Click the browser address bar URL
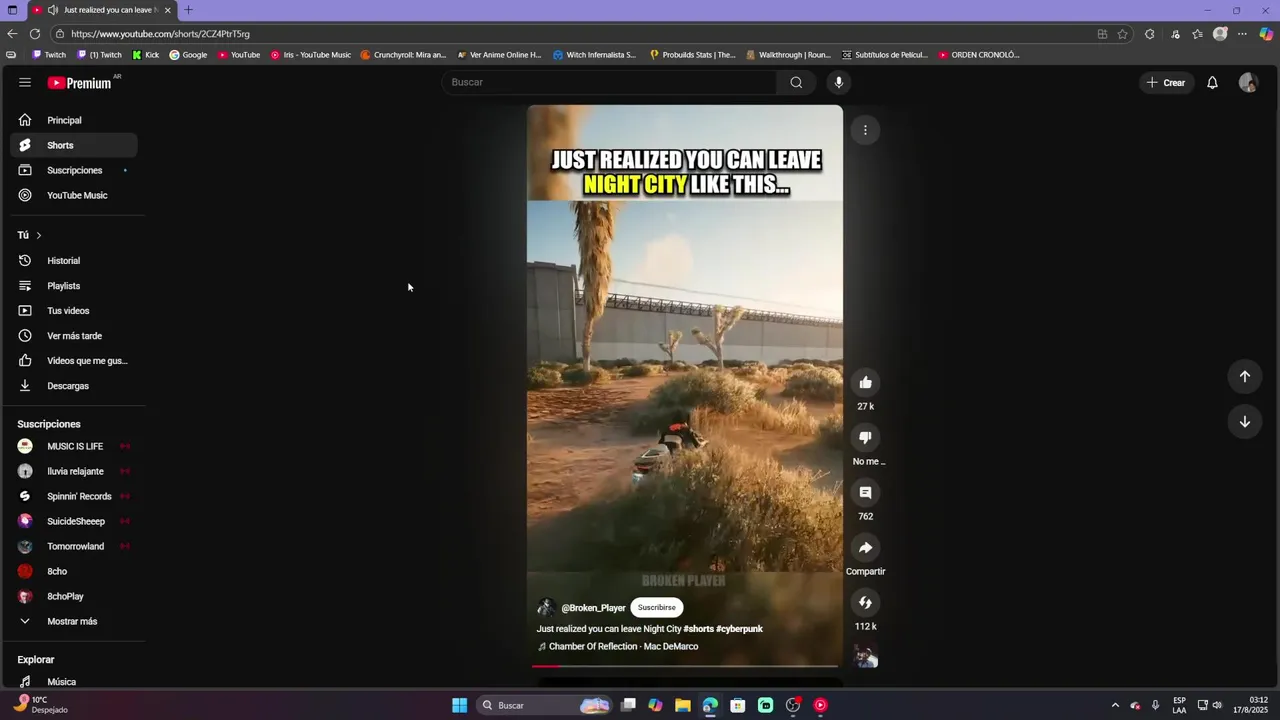1280x720 pixels. click(x=160, y=34)
